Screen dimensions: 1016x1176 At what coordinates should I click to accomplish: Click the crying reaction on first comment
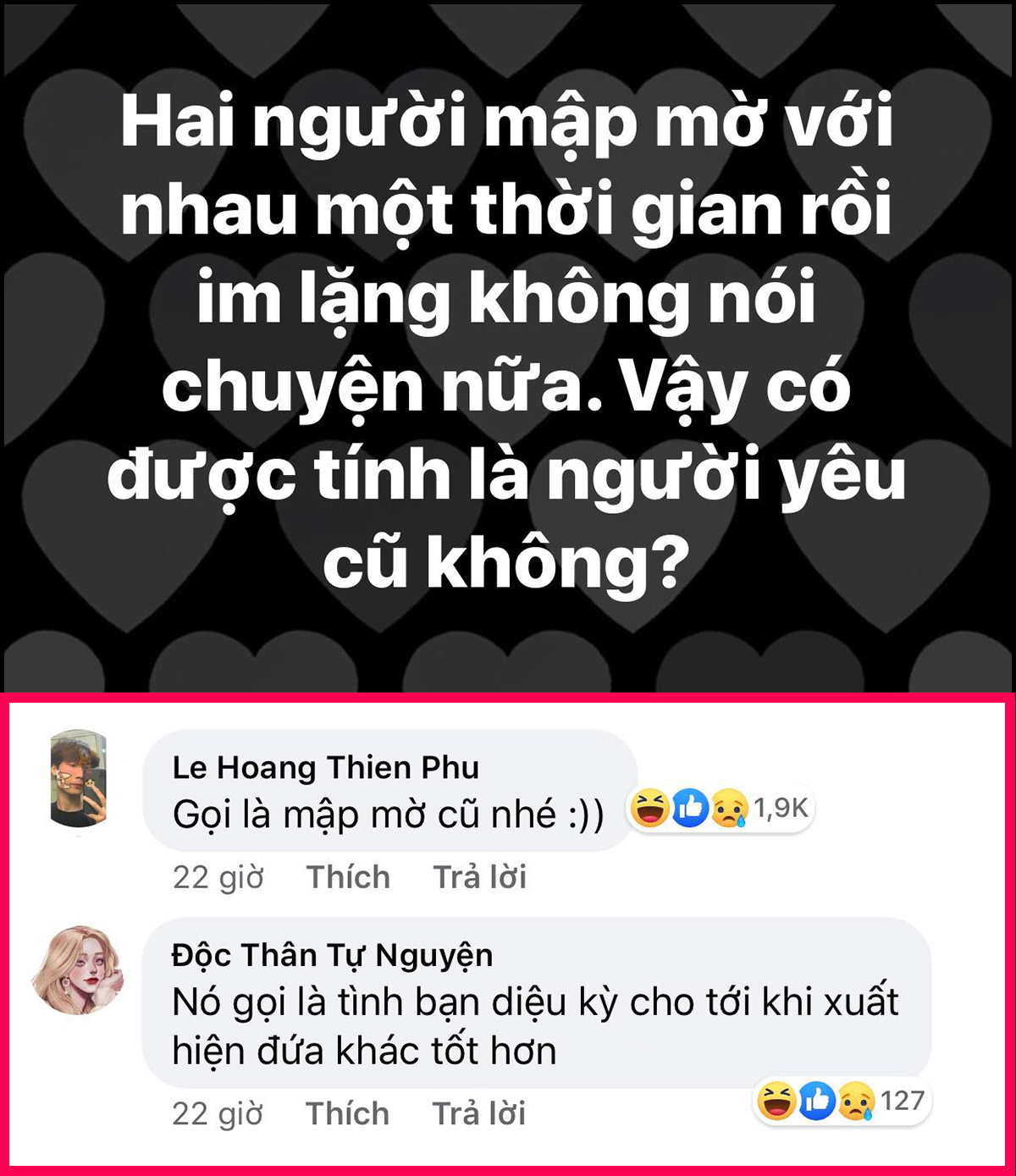pyautogui.click(x=730, y=809)
